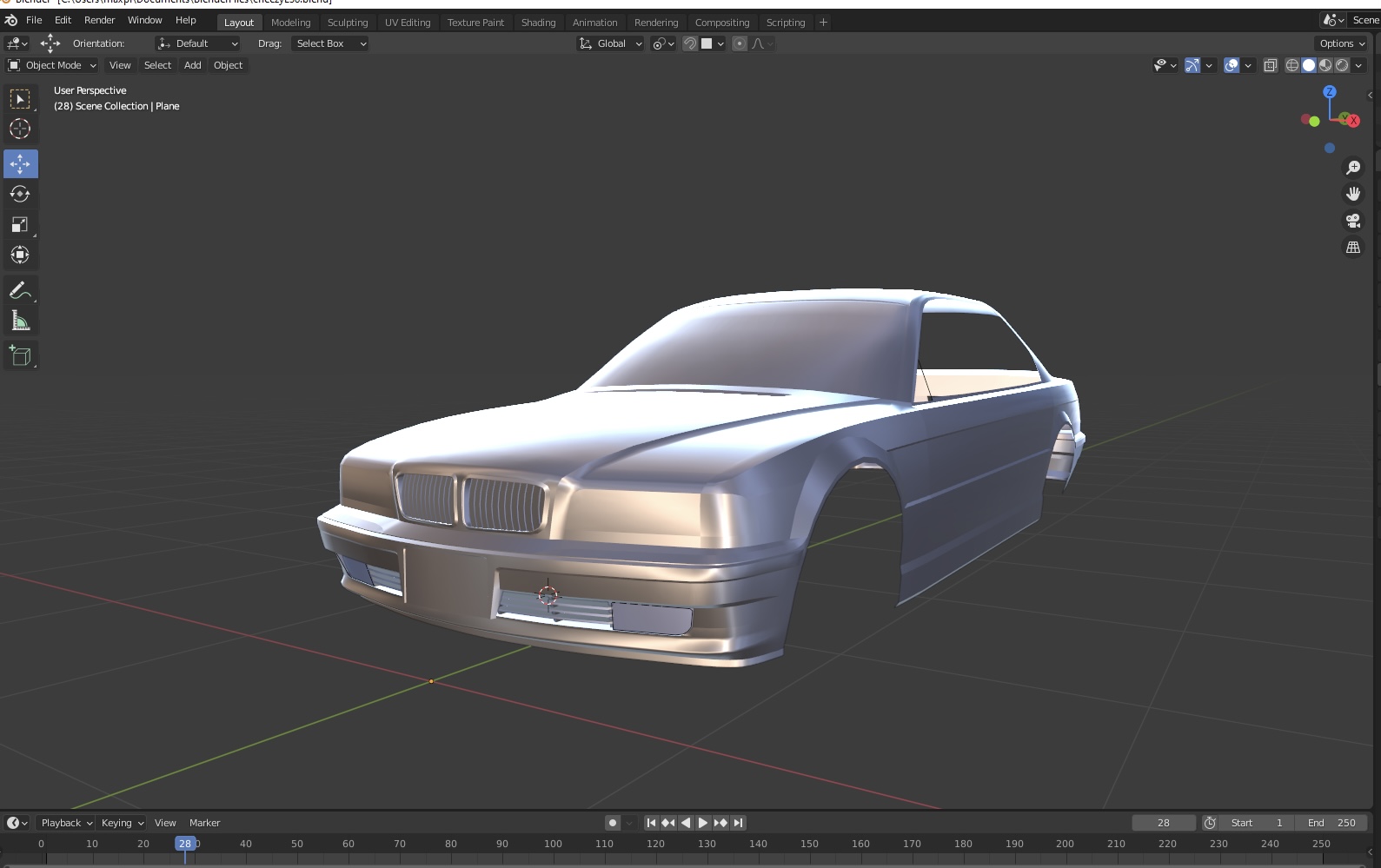Click the pan view hand icon

pyautogui.click(x=1353, y=194)
